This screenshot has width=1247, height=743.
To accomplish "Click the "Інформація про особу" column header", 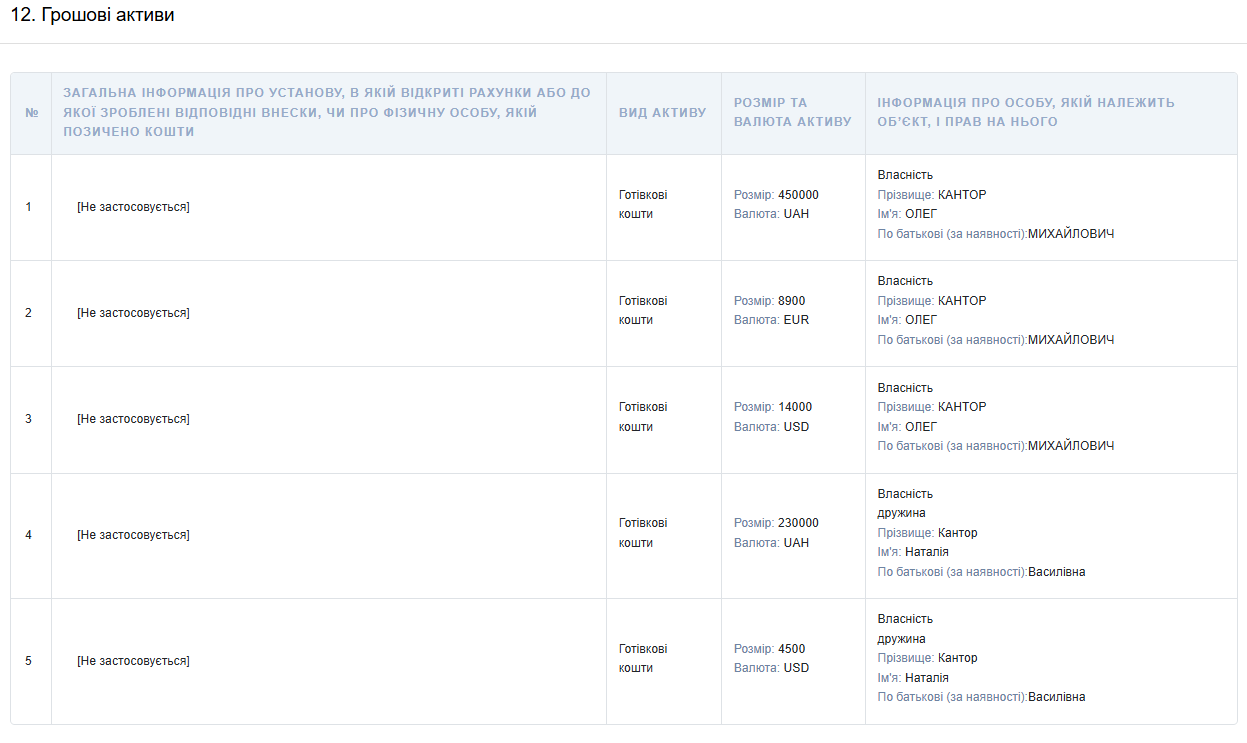I will [x=1025, y=112].
